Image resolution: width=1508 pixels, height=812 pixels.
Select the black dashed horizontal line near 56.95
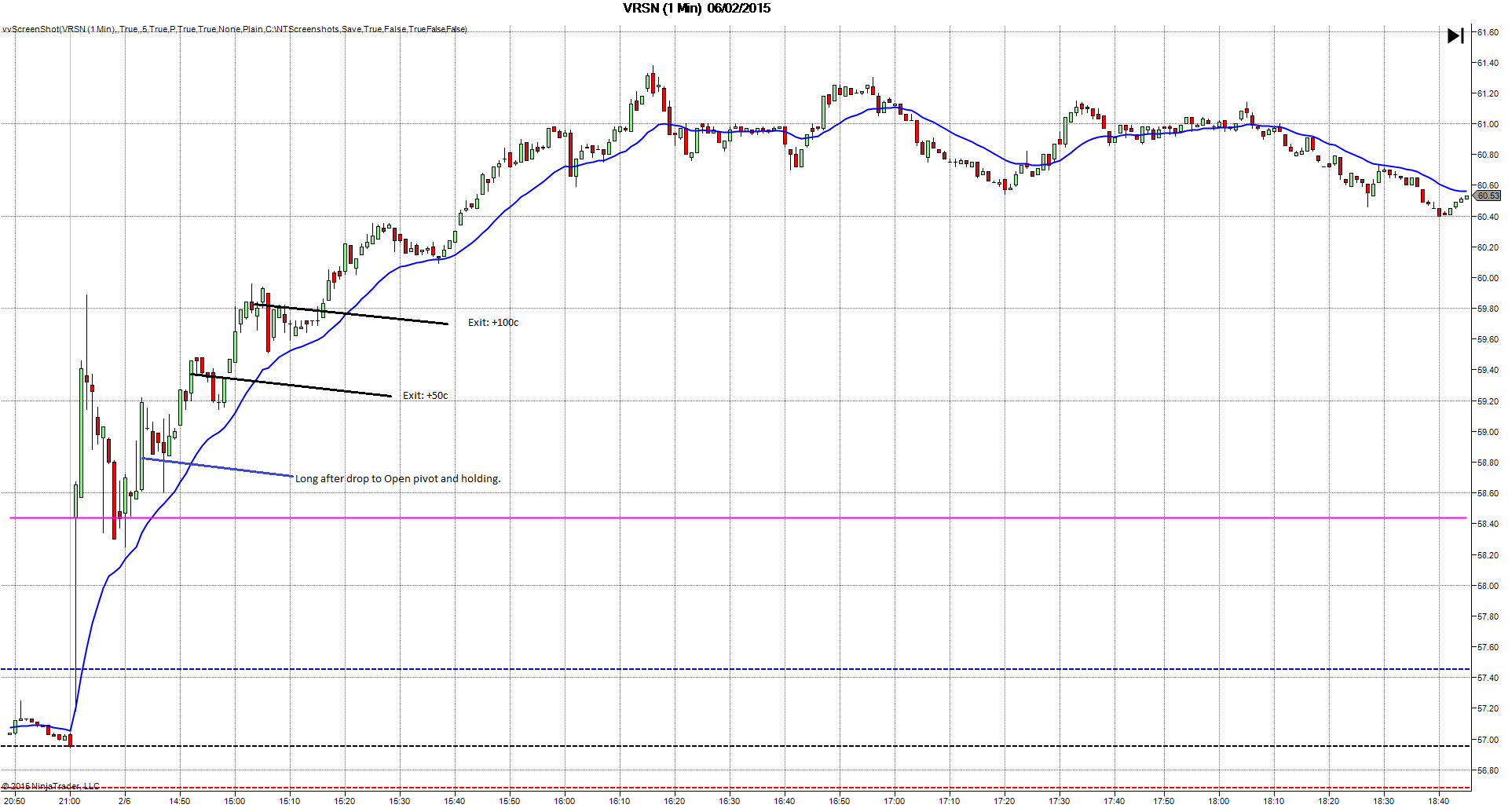(734, 746)
